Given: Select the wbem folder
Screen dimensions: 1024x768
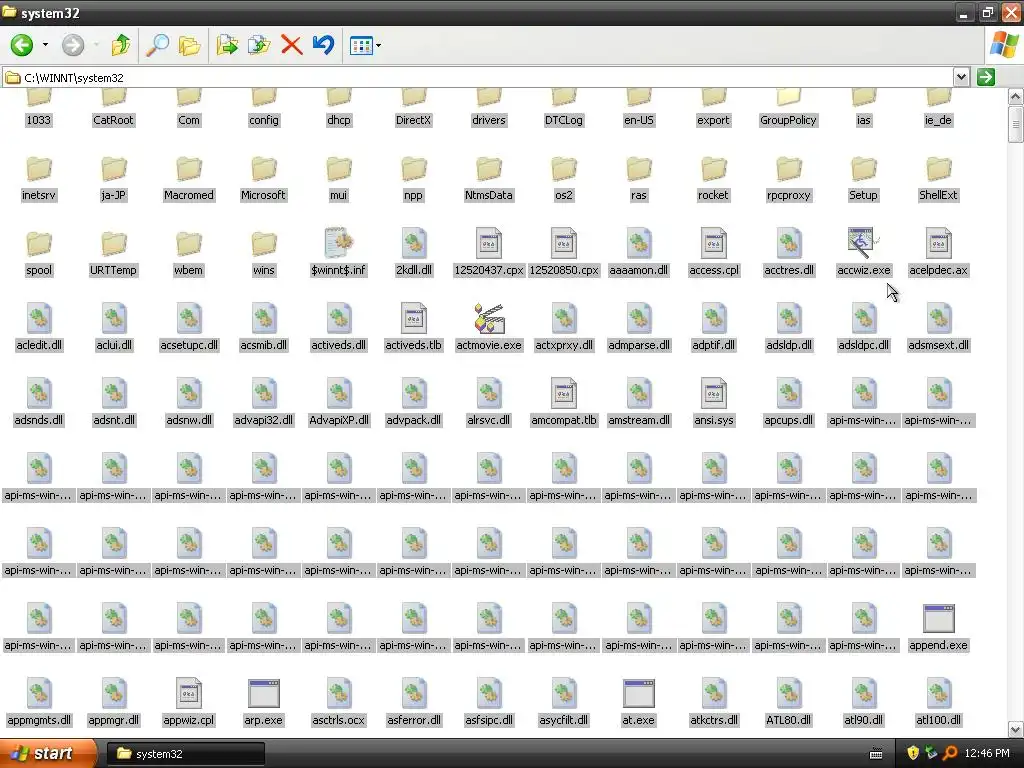Looking at the screenshot, I should pos(189,253).
